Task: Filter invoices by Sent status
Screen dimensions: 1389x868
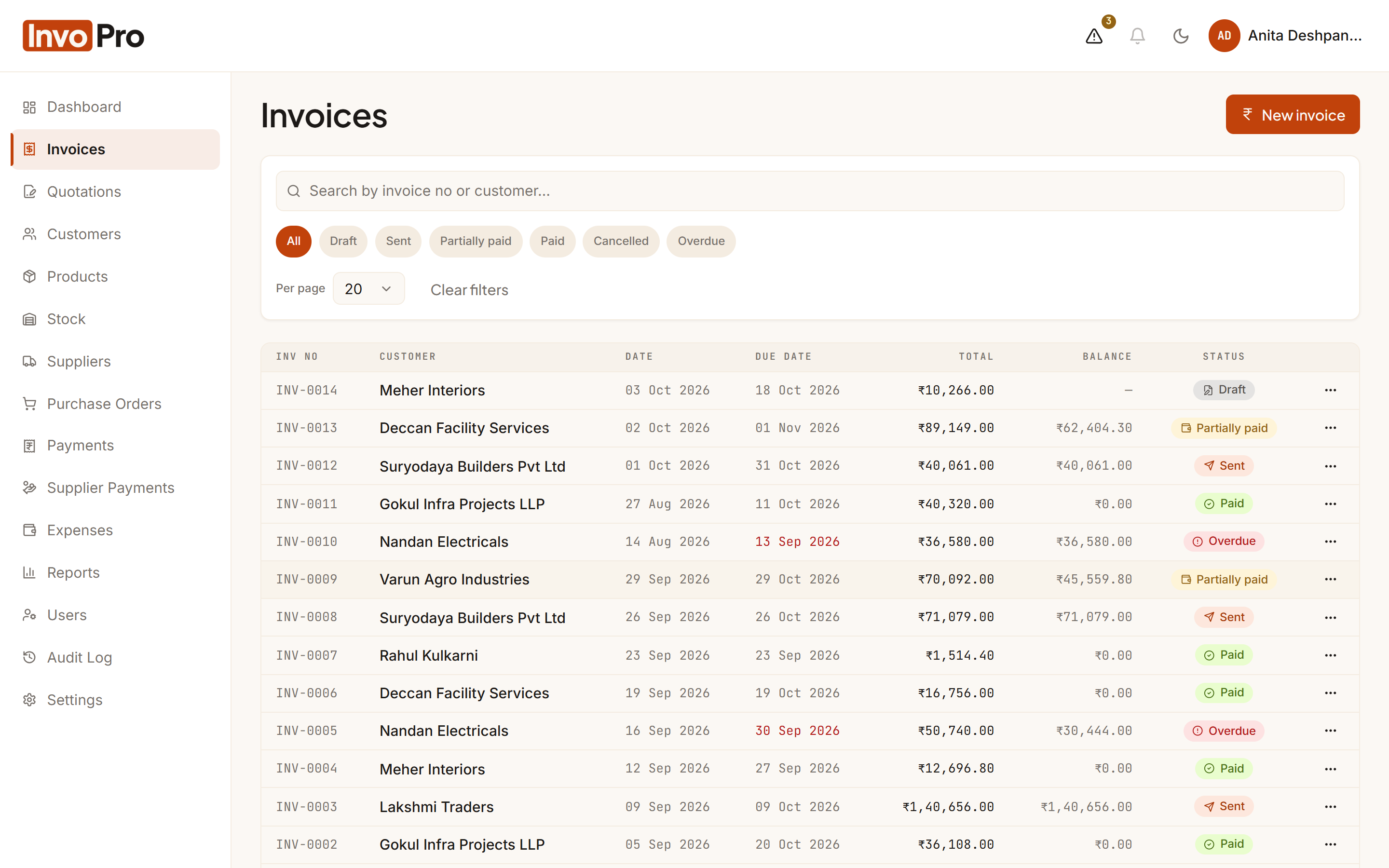Action: click(398, 241)
